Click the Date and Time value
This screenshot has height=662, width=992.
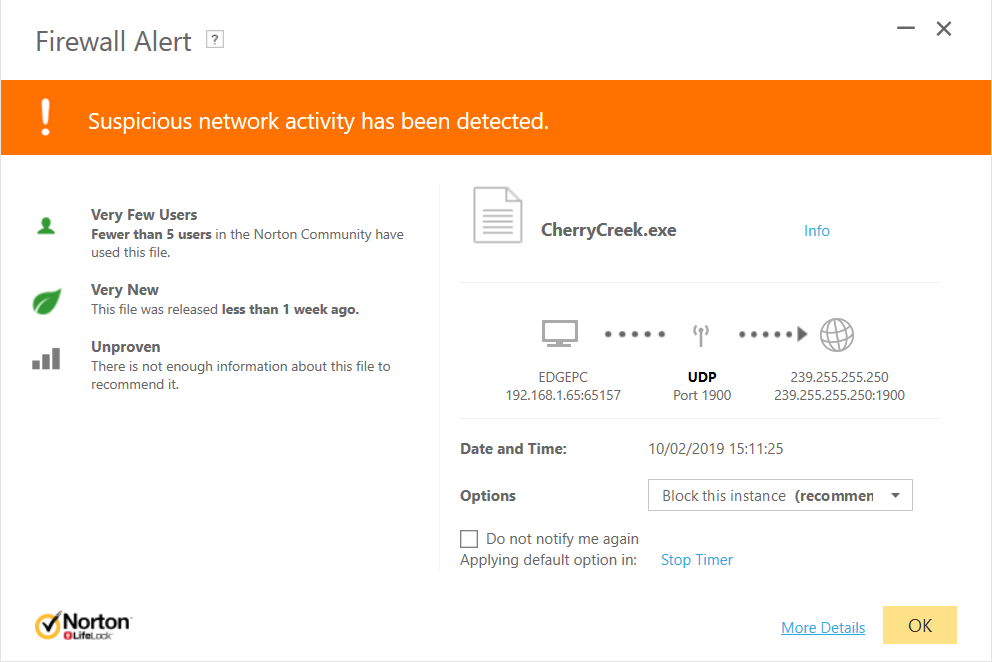pos(716,449)
